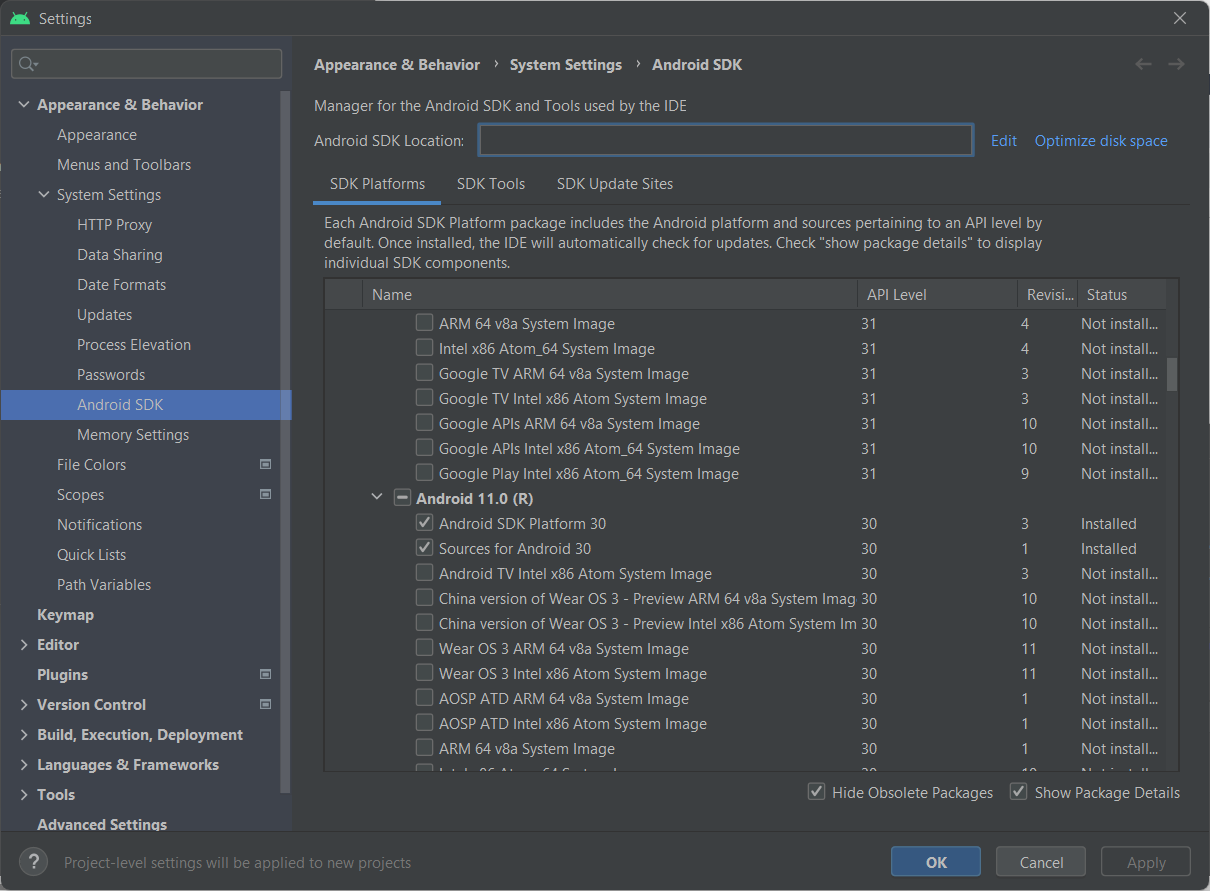The width and height of the screenshot is (1210, 891).
Task: Expand the Tools section
Action: click(x=24, y=794)
